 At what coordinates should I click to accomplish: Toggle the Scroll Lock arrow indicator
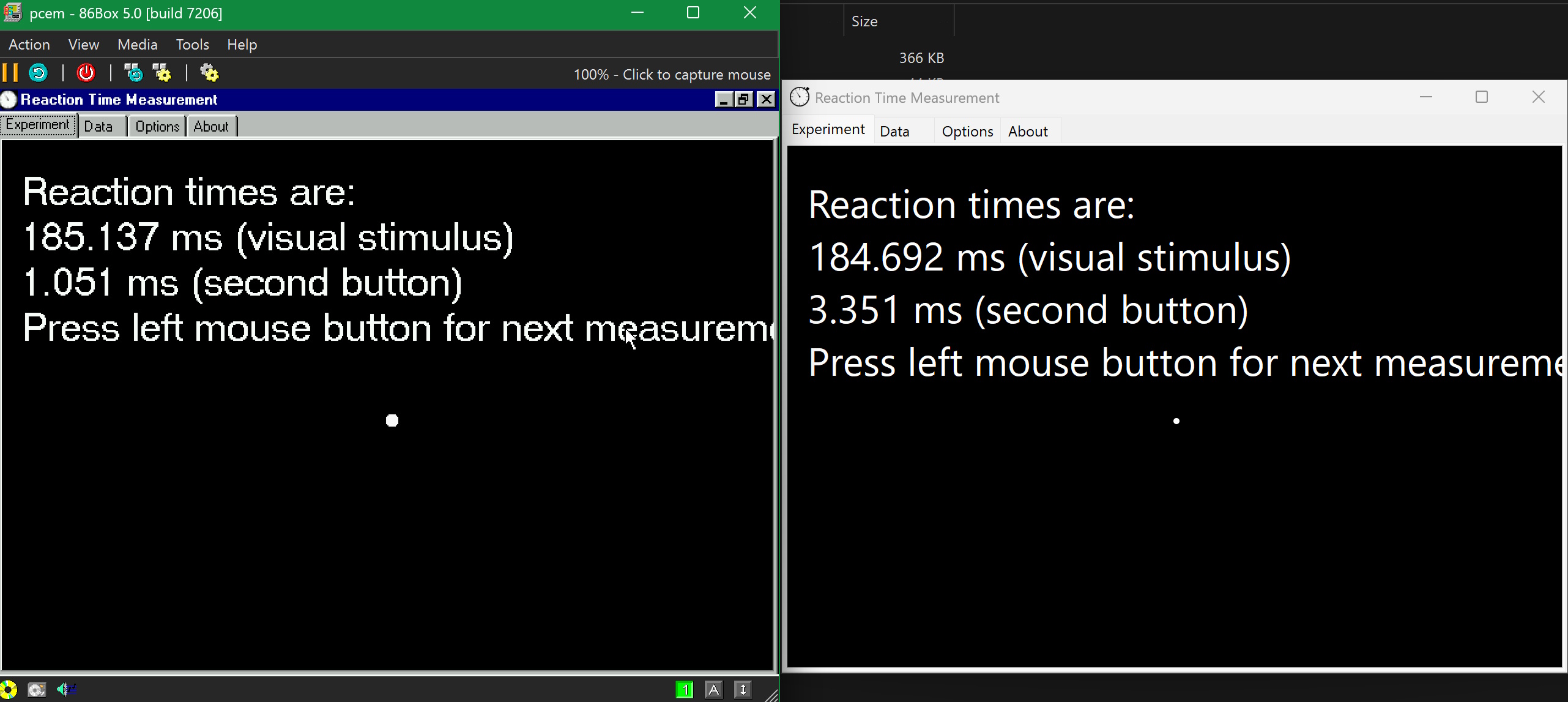743,690
